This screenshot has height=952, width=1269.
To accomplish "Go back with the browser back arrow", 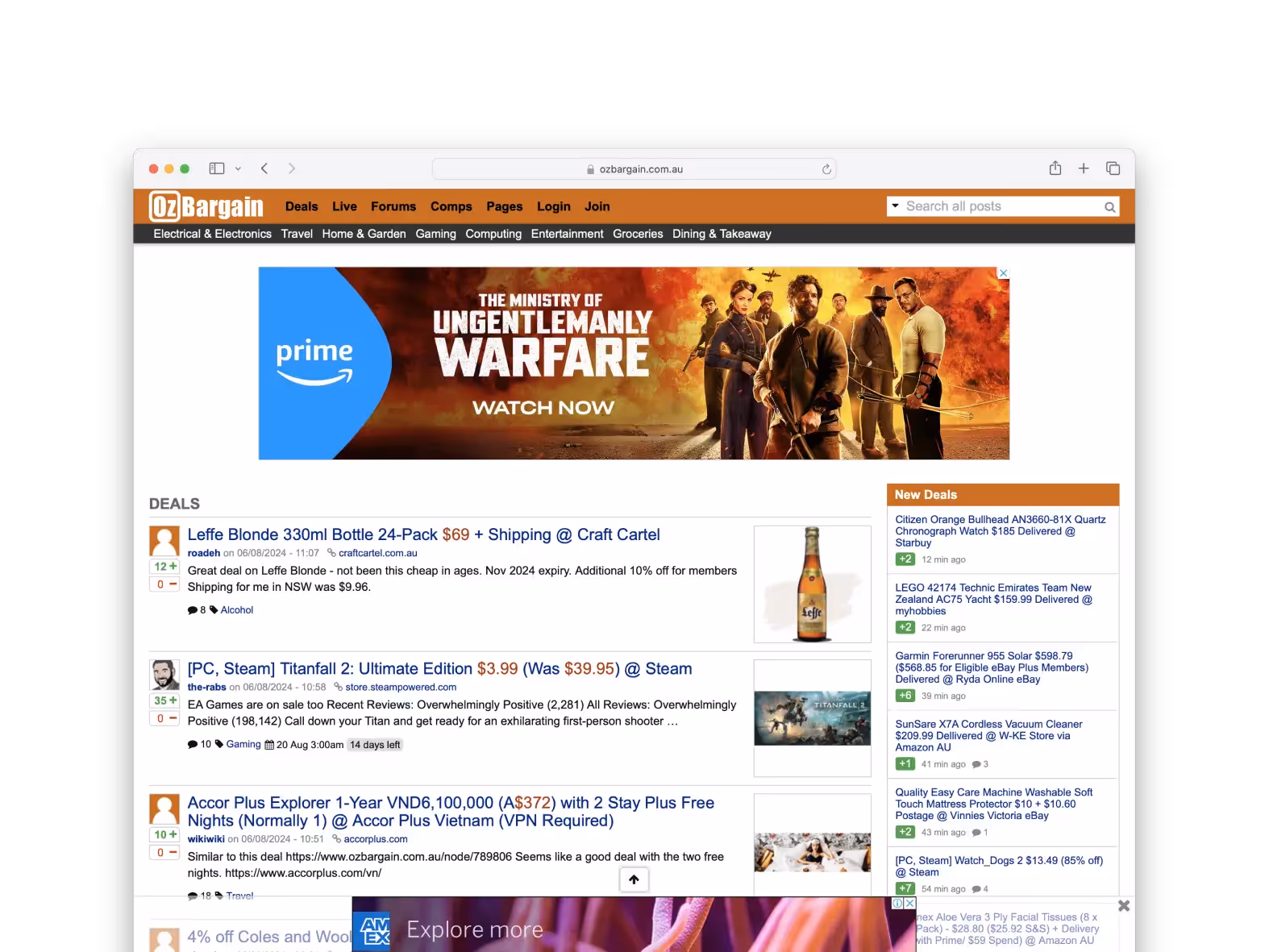I will (264, 168).
